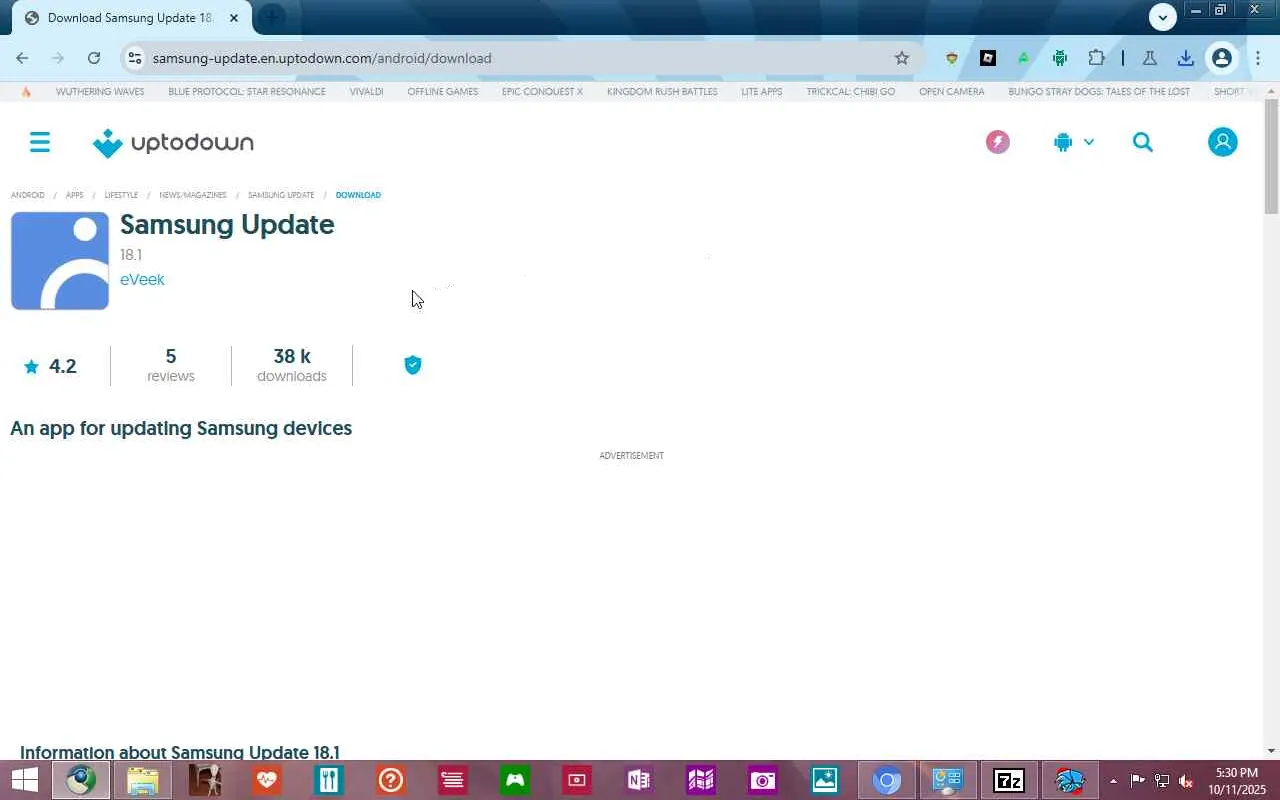1280x800 pixels.
Task: Go to the Uptodown home logo
Action: coord(173,143)
